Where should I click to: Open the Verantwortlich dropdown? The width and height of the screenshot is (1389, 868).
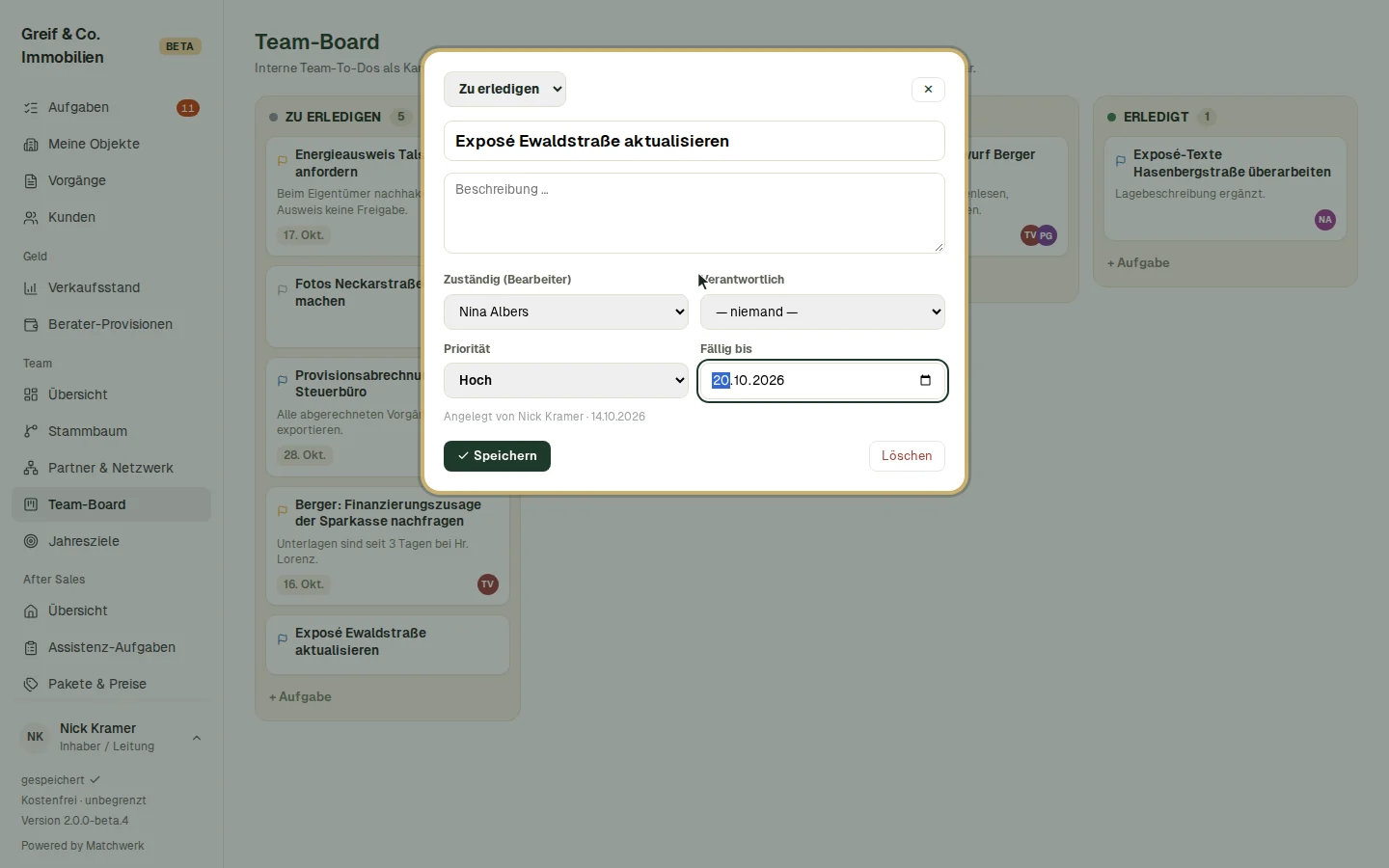[823, 312]
